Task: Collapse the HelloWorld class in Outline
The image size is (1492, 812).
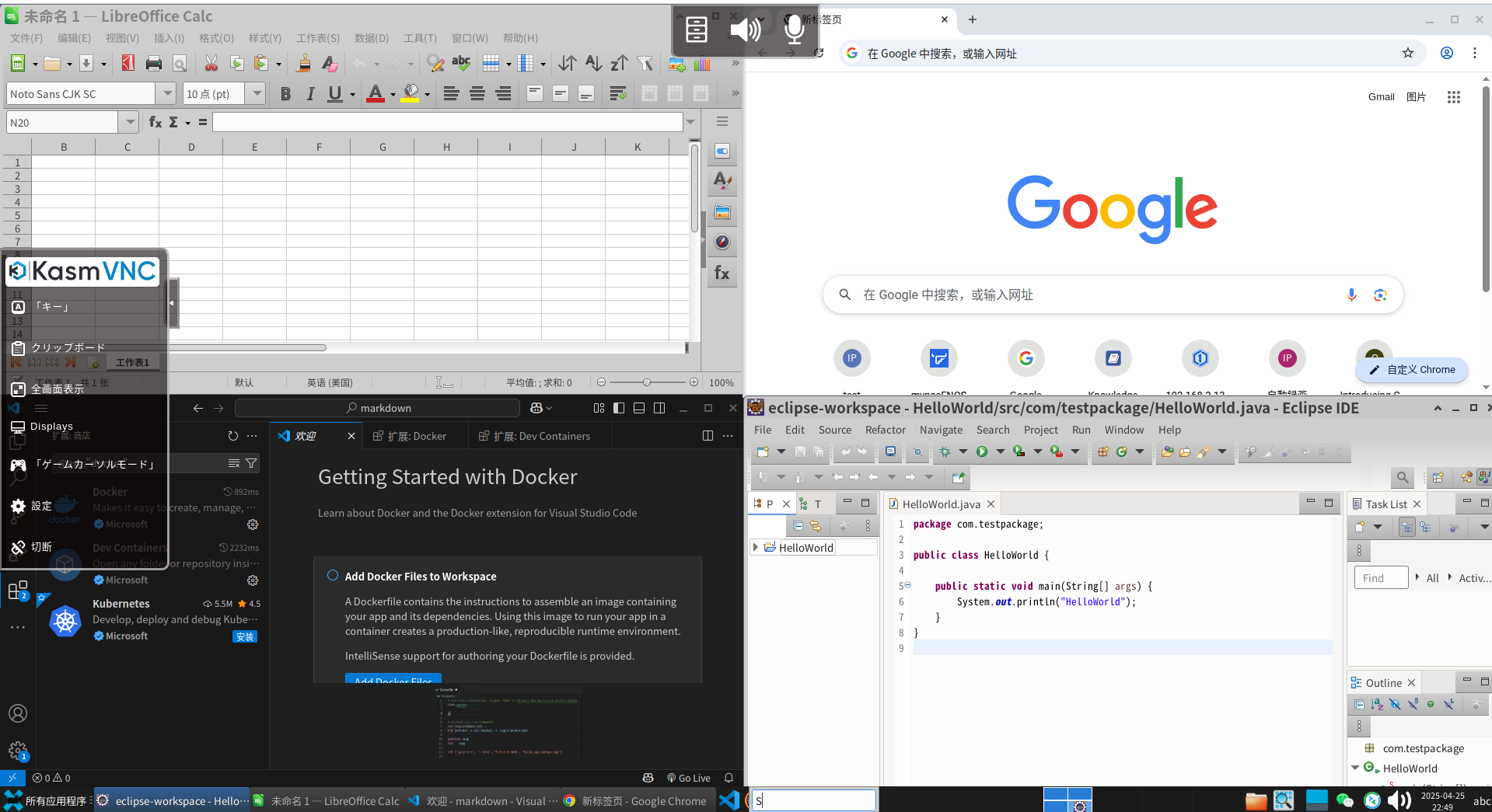Action: pyautogui.click(x=1355, y=768)
